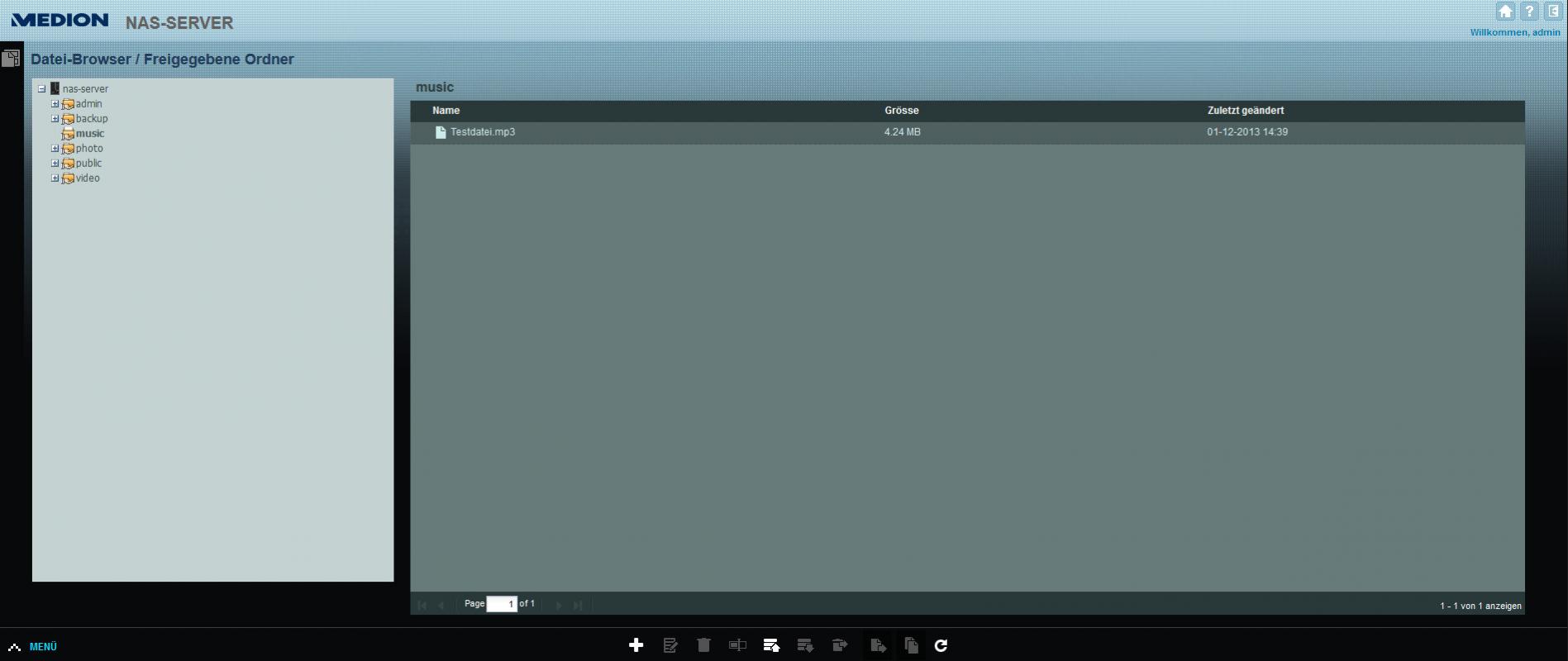Open the MENÜ at bottom left

[x=33, y=647]
